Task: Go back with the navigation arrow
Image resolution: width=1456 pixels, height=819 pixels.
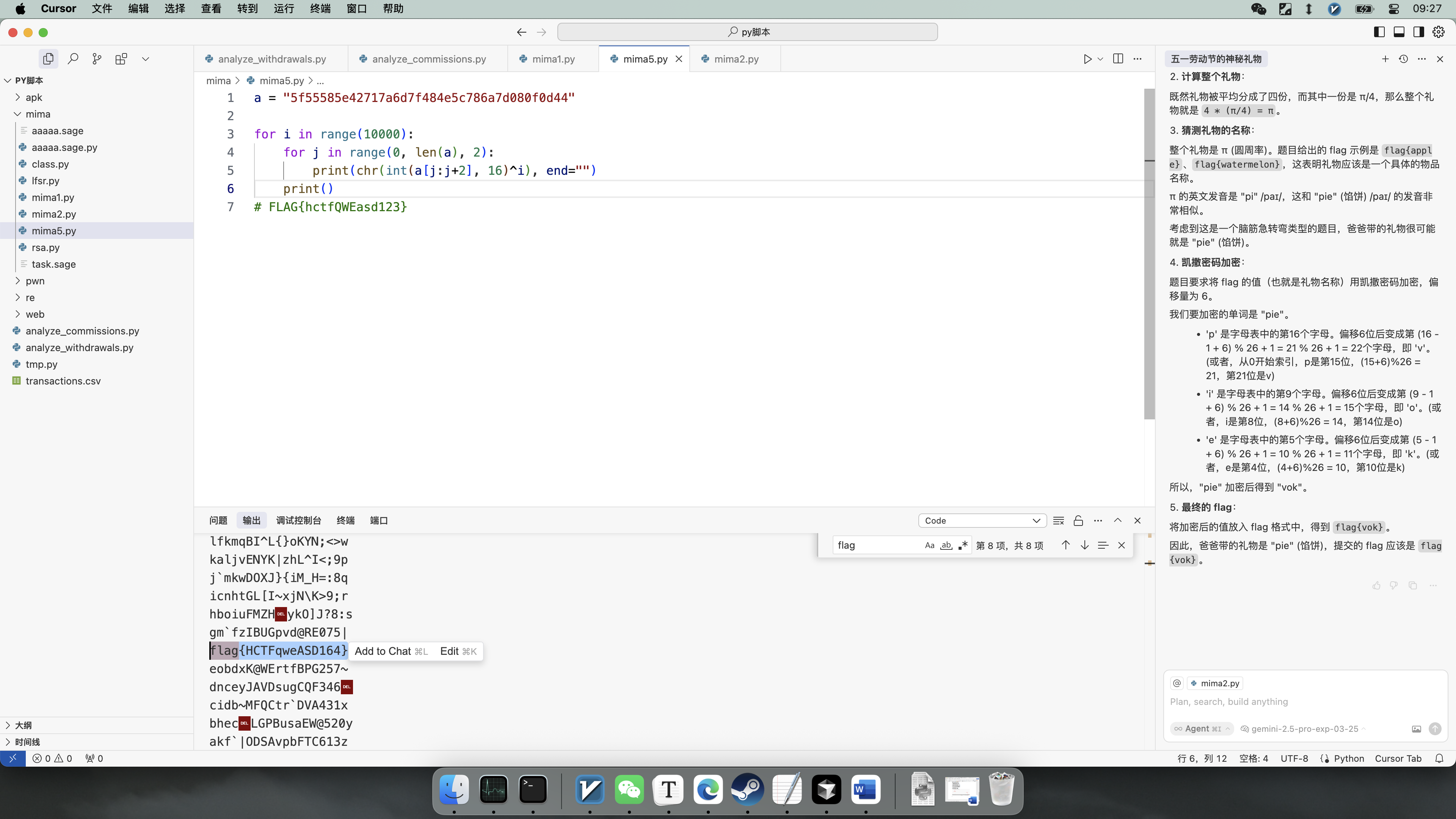Action: click(521, 32)
